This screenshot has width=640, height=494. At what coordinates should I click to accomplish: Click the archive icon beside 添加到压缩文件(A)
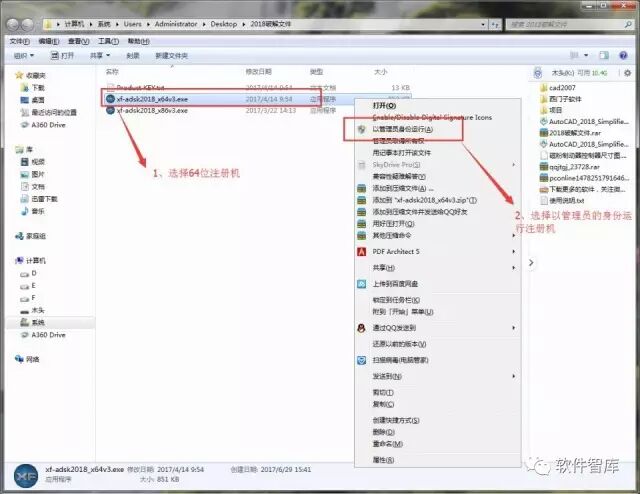coord(361,188)
